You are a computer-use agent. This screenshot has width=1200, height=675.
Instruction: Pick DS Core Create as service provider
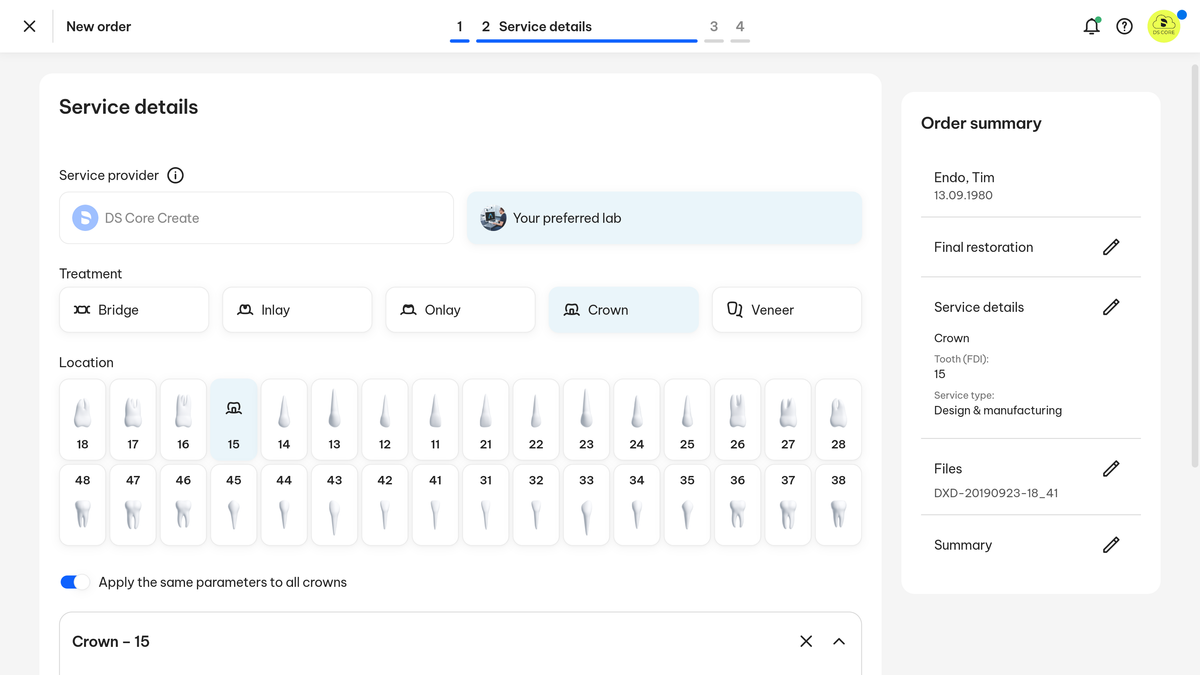point(256,218)
